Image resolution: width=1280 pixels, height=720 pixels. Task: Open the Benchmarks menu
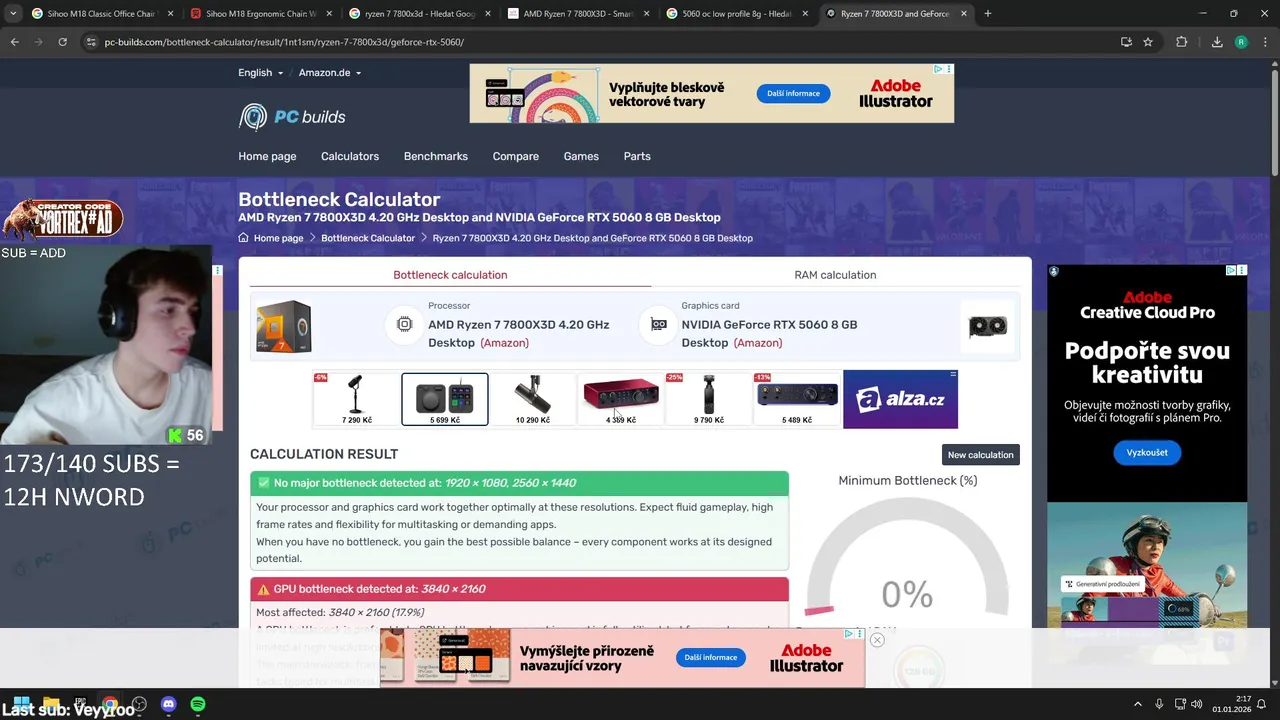(436, 156)
